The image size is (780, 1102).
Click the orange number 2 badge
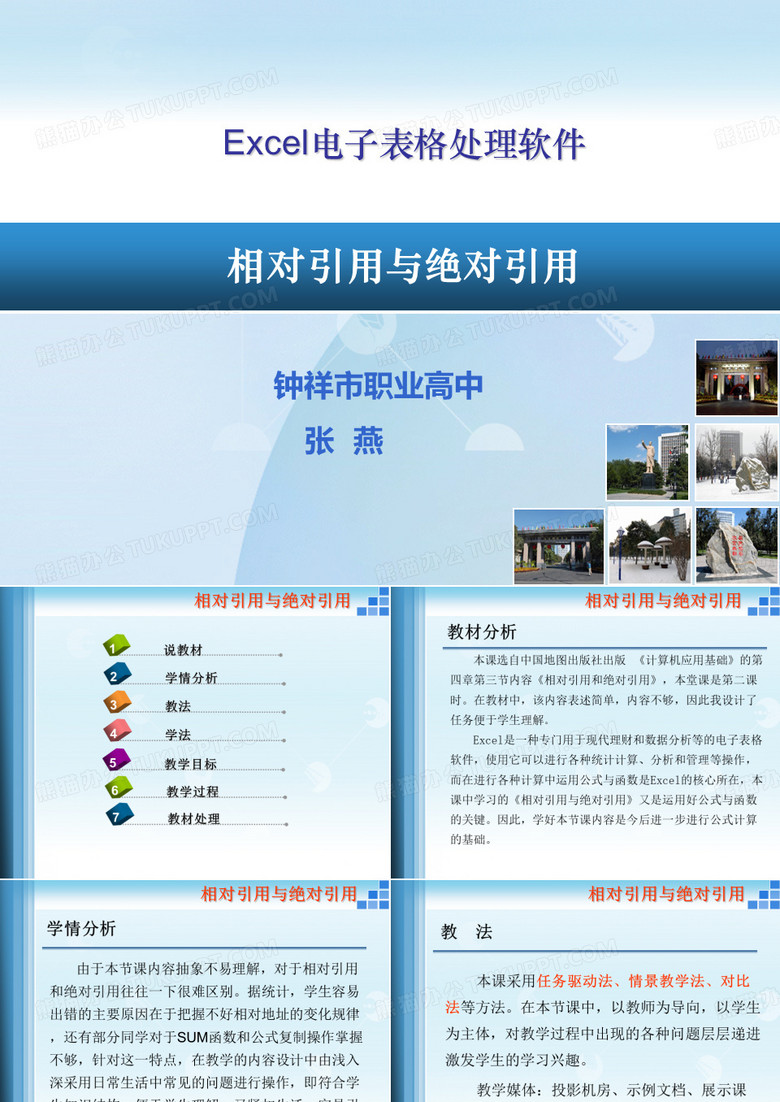[x=117, y=675]
